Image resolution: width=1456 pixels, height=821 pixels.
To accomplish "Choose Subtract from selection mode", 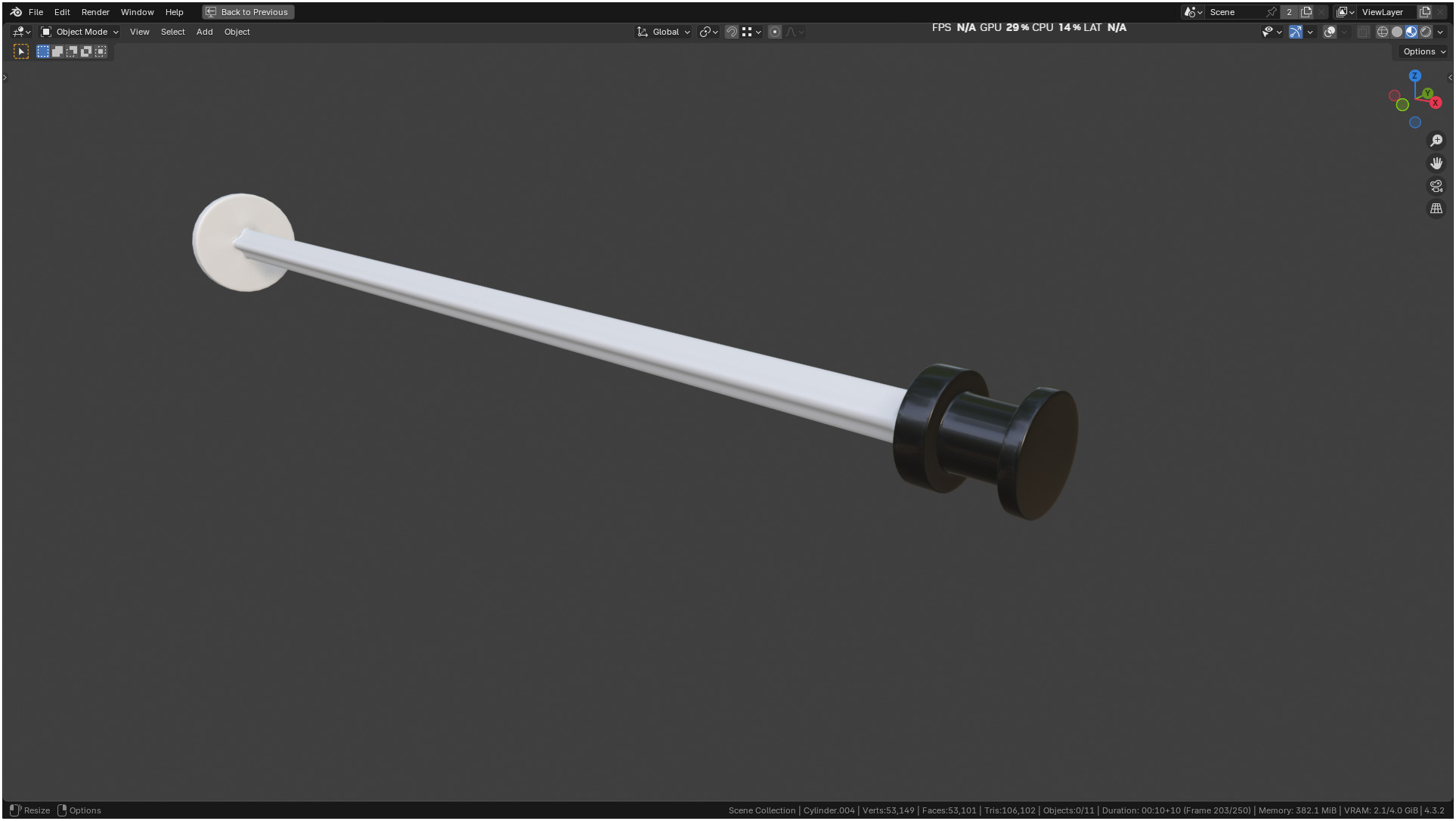I will (x=72, y=51).
